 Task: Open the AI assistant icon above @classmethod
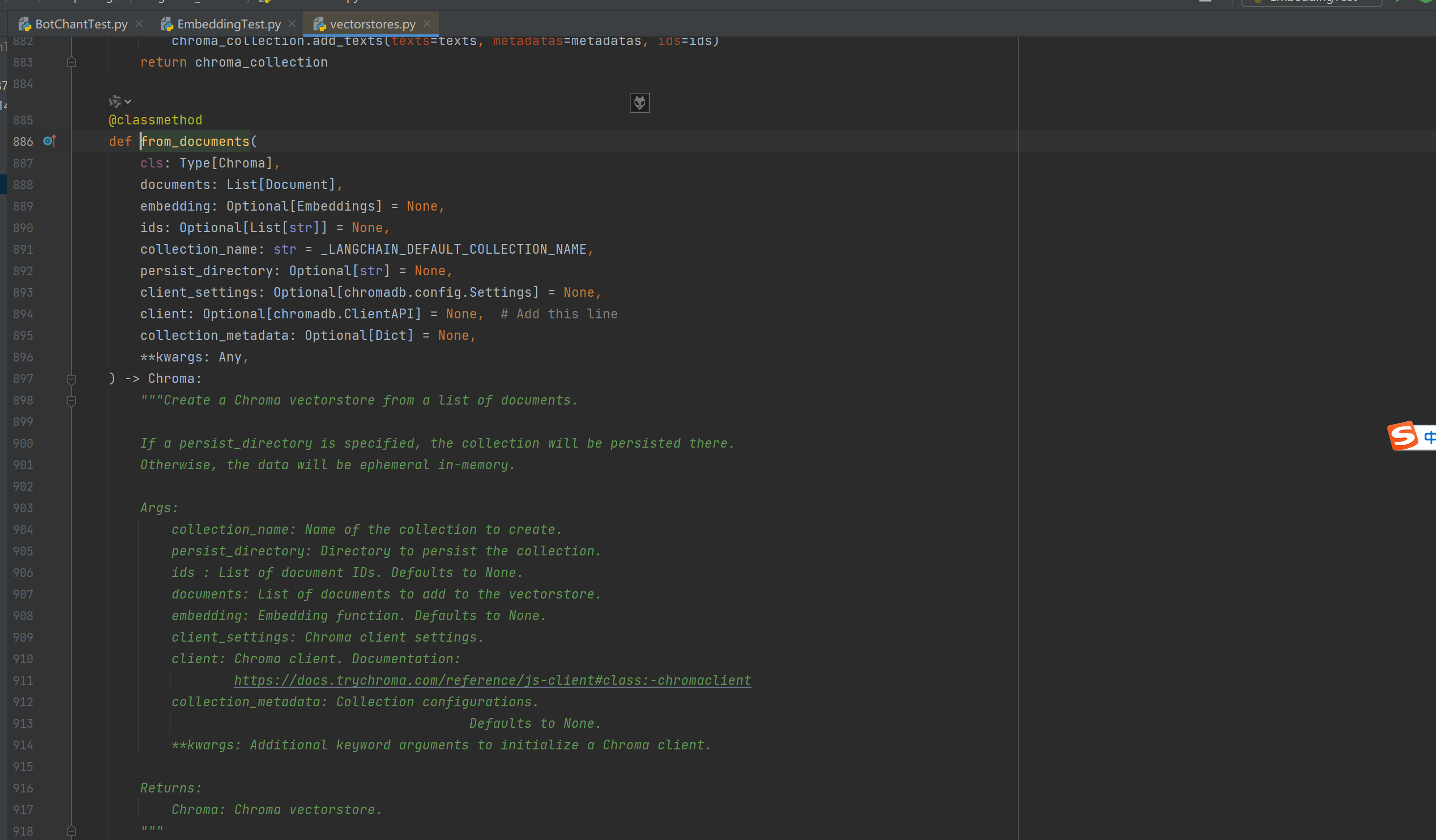pyautogui.click(x=115, y=101)
